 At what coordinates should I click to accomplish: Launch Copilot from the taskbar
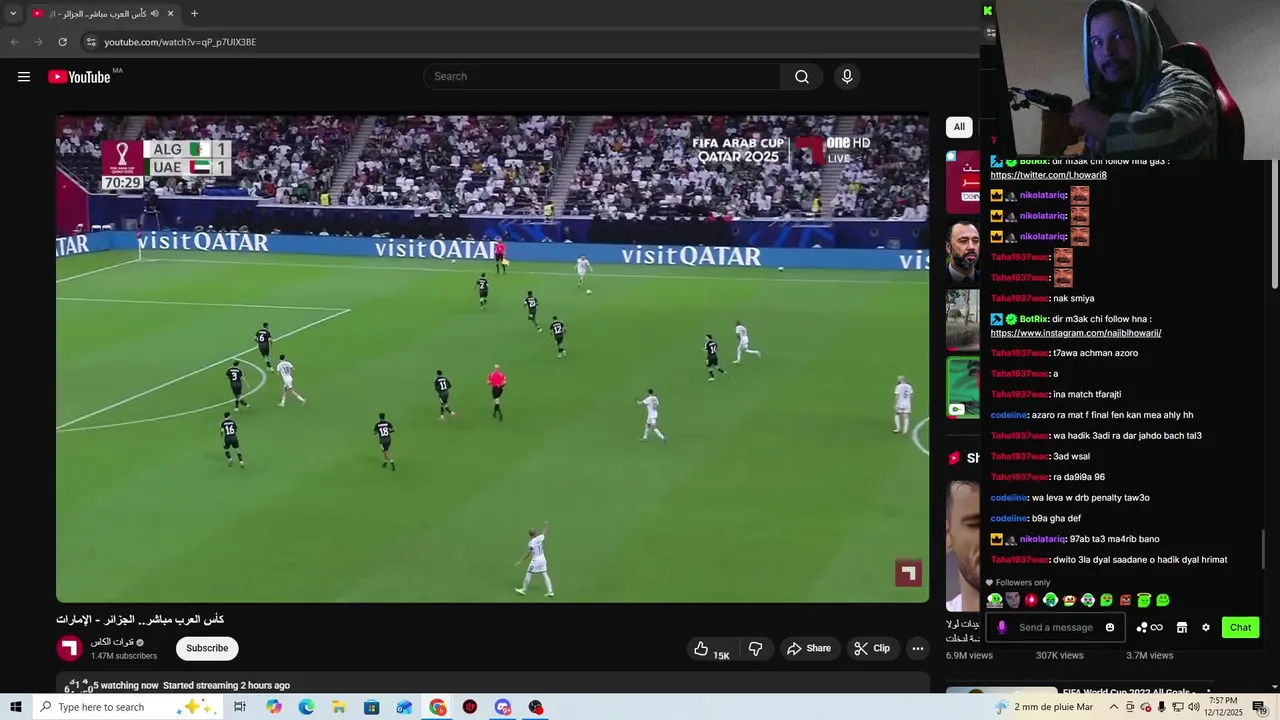tap(274, 707)
